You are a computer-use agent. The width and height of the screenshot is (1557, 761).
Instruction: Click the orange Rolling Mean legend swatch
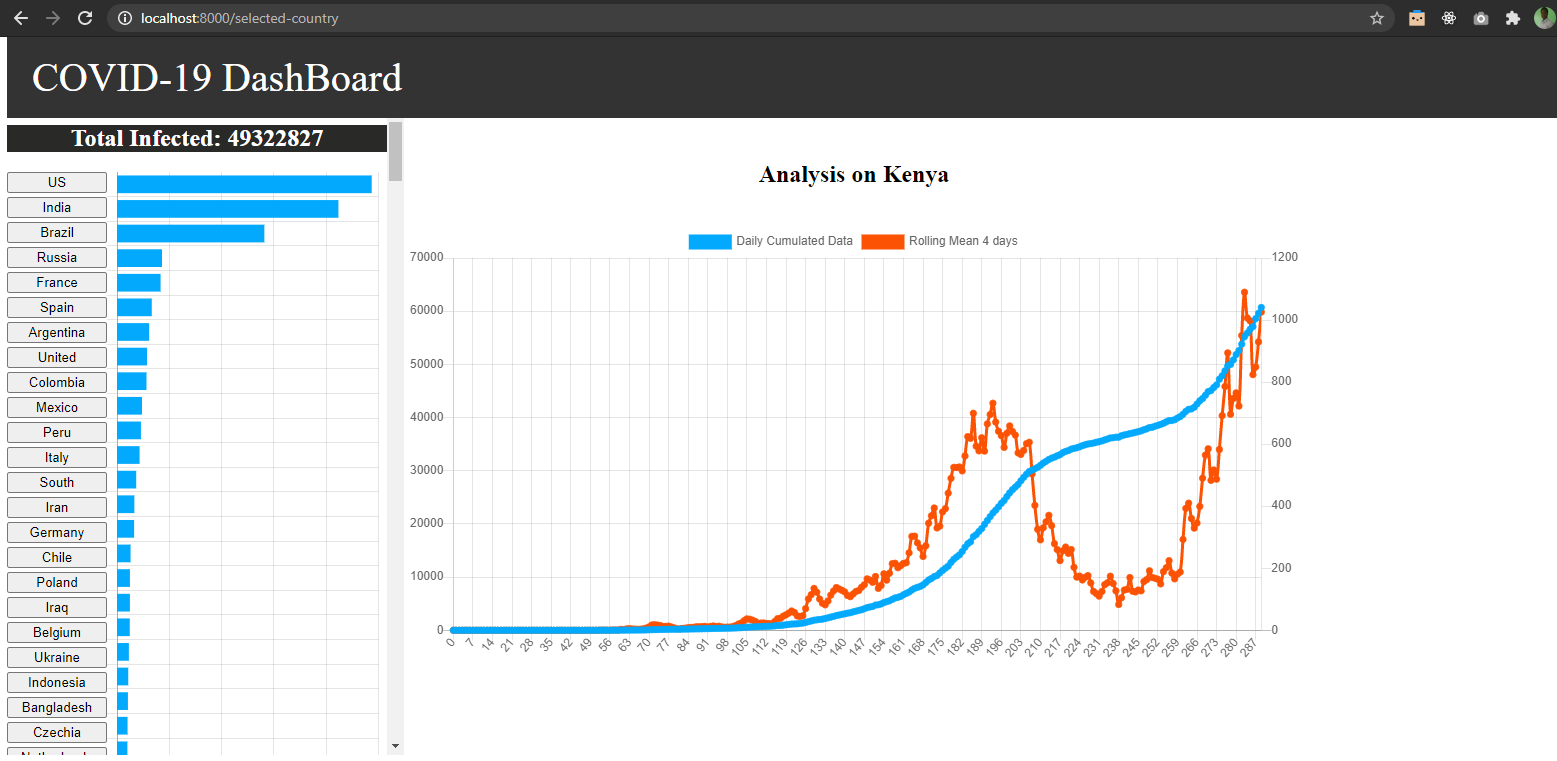point(882,240)
